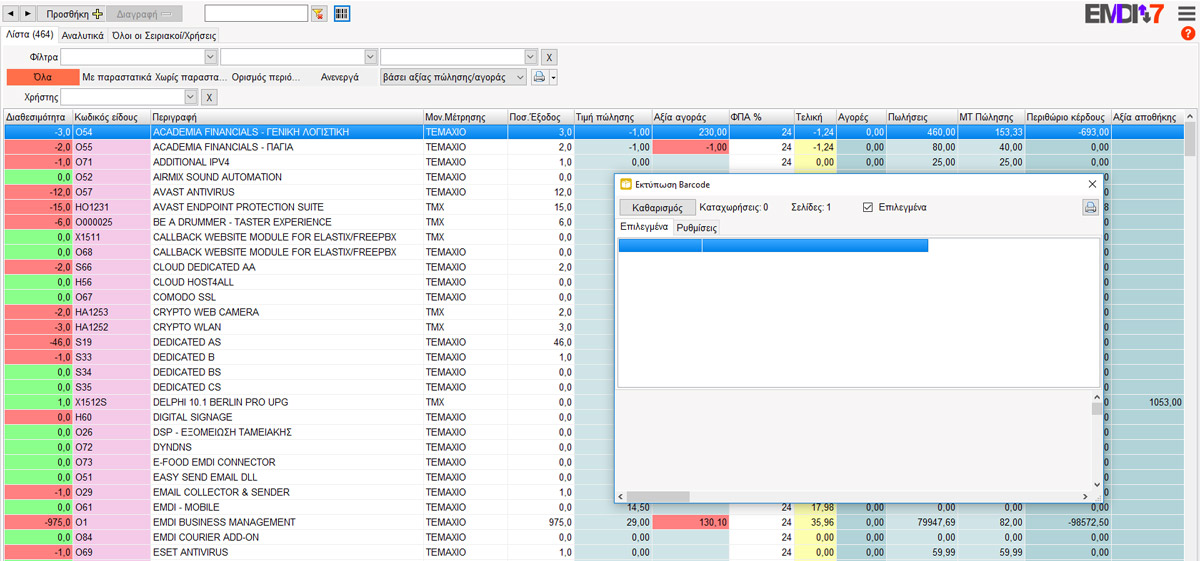Click item code HO1231 cell
The width and height of the screenshot is (1200, 561).
click(111, 207)
